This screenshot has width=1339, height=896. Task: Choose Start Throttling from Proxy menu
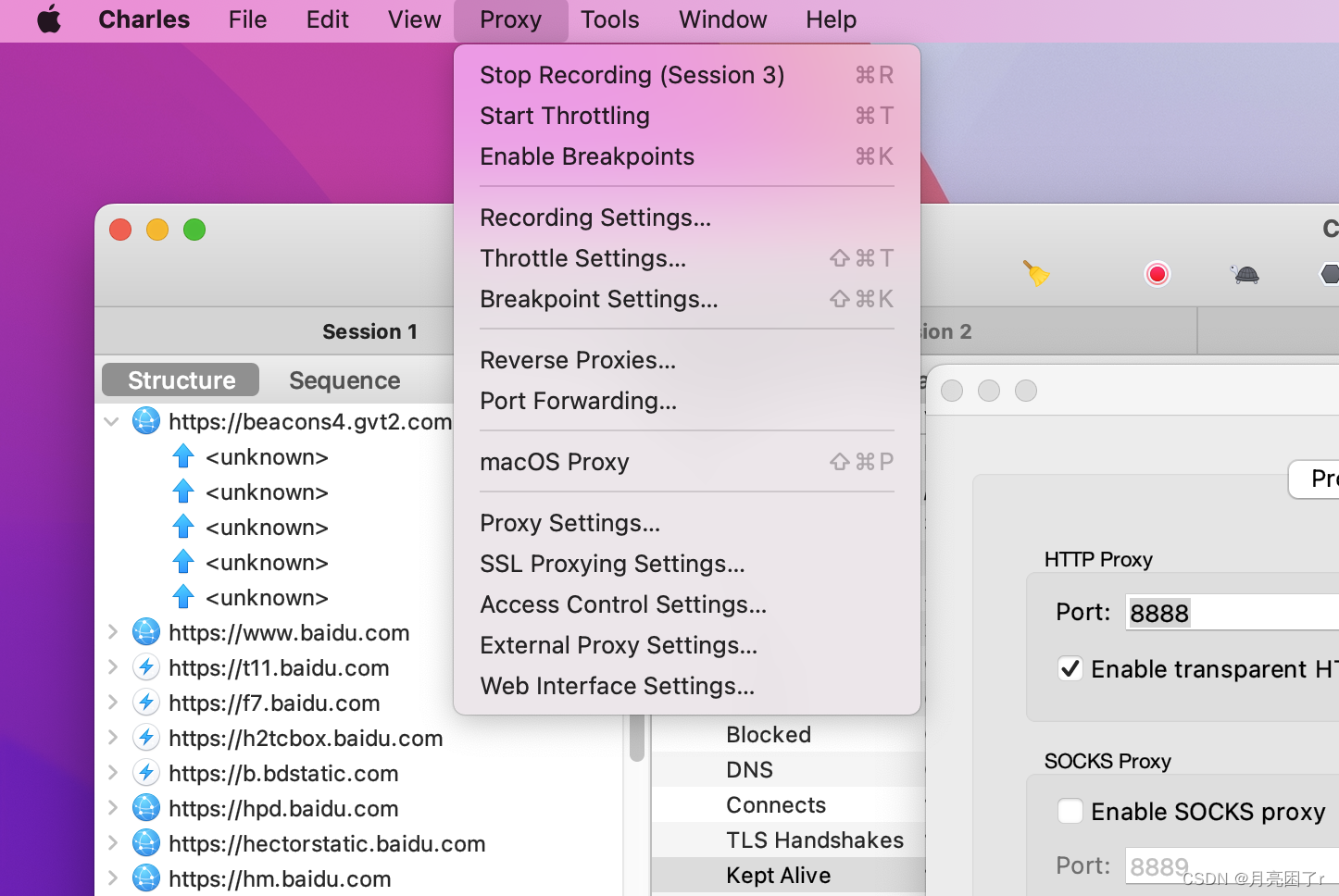coord(687,116)
